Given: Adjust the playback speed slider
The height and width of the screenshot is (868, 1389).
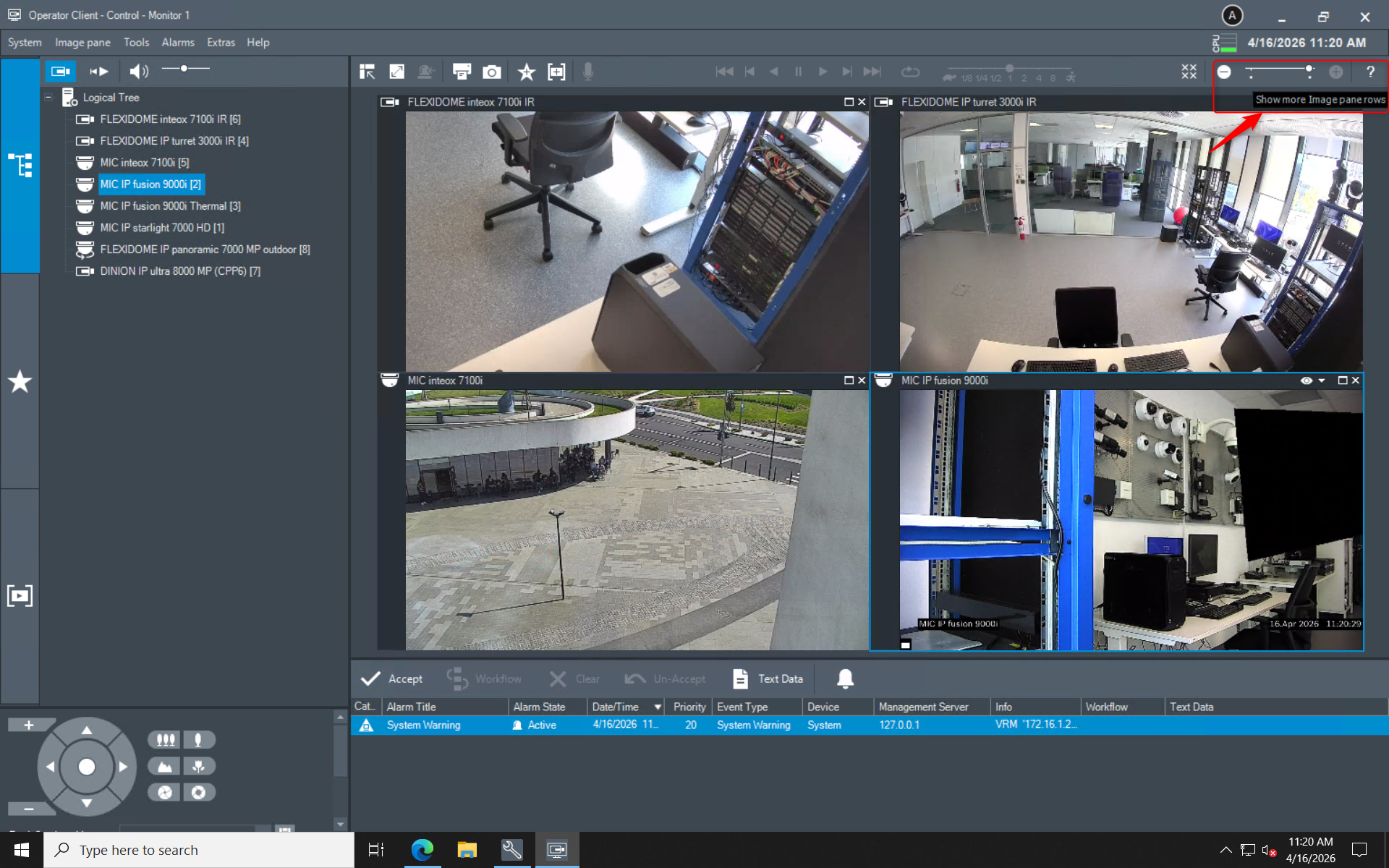Looking at the screenshot, I should pyautogui.click(x=1011, y=72).
